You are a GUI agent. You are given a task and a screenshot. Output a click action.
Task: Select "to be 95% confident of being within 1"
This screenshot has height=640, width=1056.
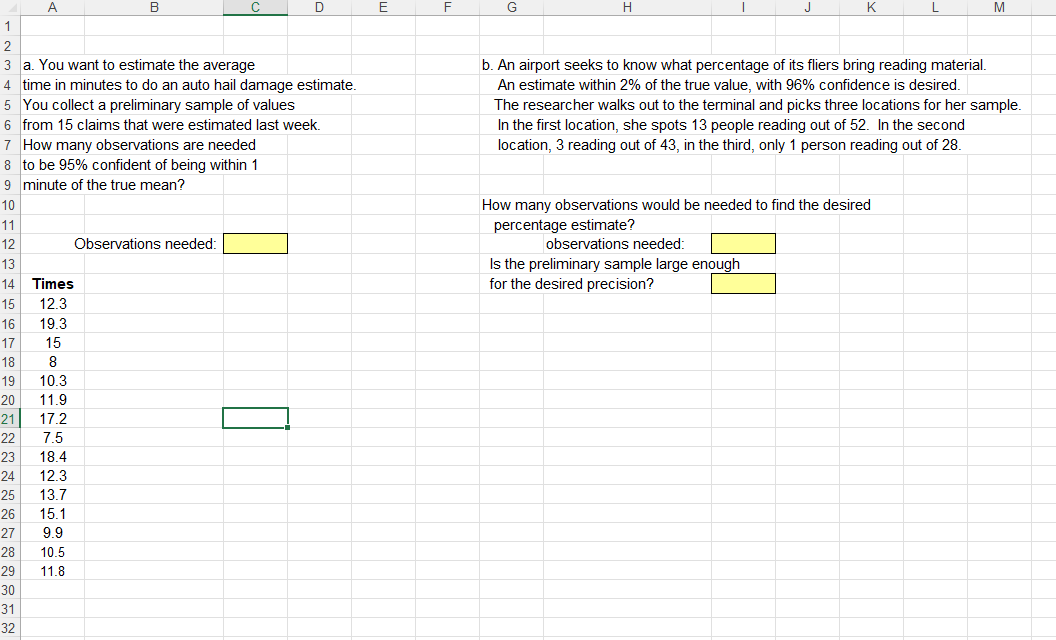coord(141,165)
